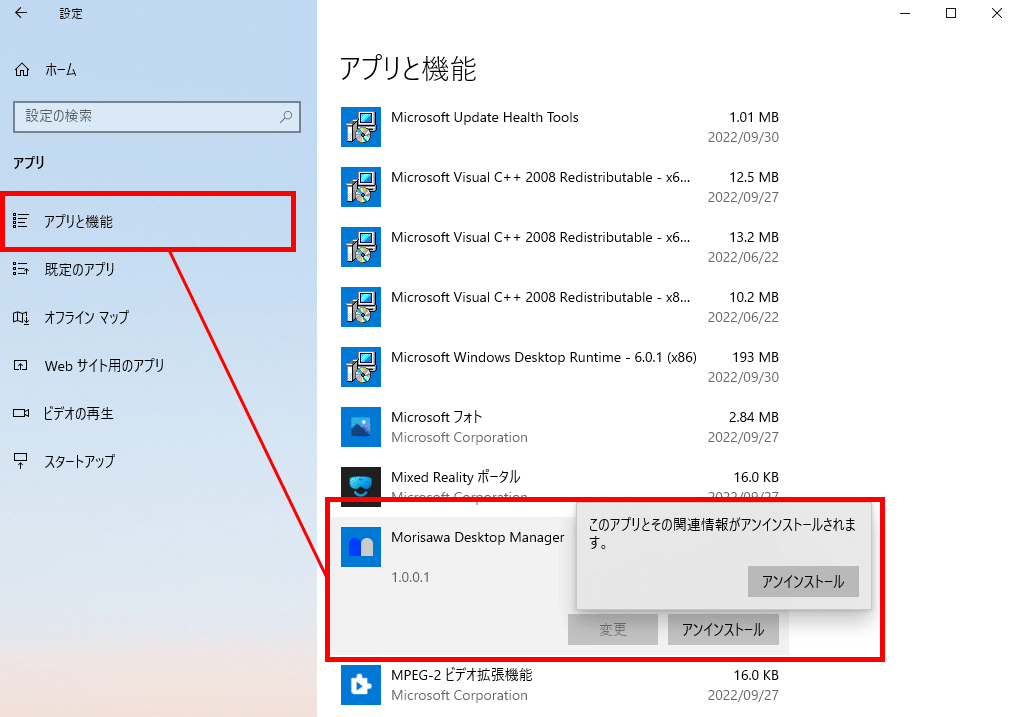Click アンインストール button below Morisawa entry
The width and height of the screenshot is (1013, 717).
point(723,630)
